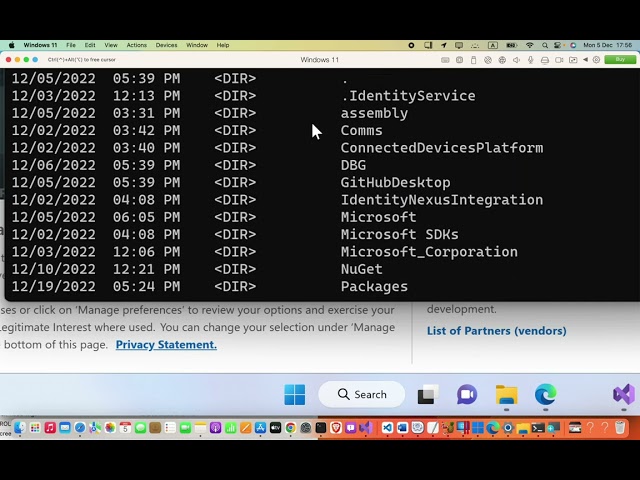This screenshot has height=480, width=640.
Task: Open Task View in Windows taskbar
Action: coord(427,394)
